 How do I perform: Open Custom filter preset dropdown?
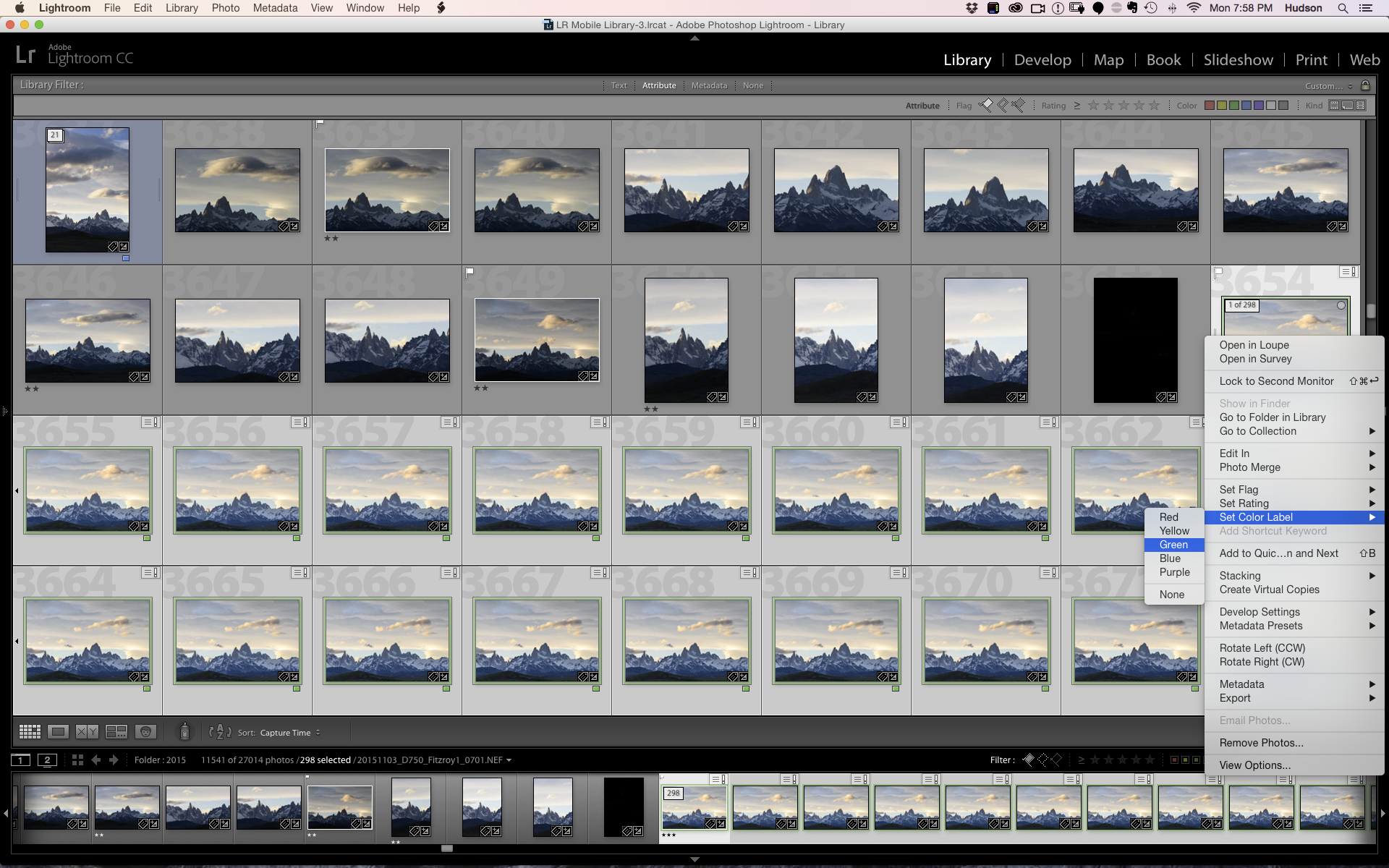point(1328,86)
